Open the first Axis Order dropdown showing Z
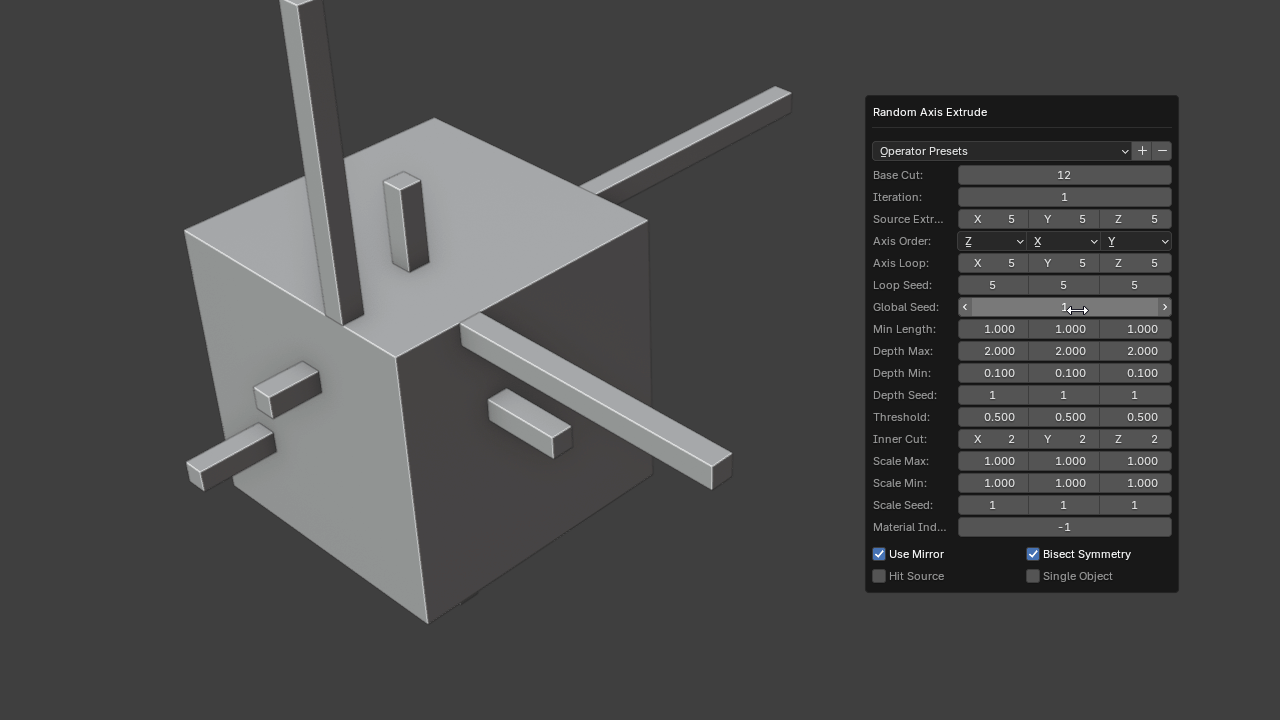 (992, 241)
